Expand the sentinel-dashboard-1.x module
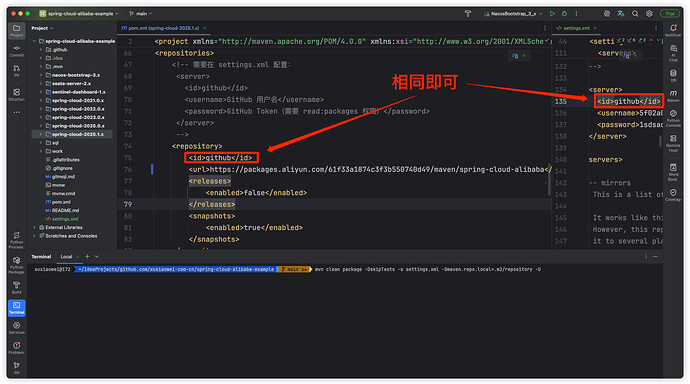 coord(41,92)
